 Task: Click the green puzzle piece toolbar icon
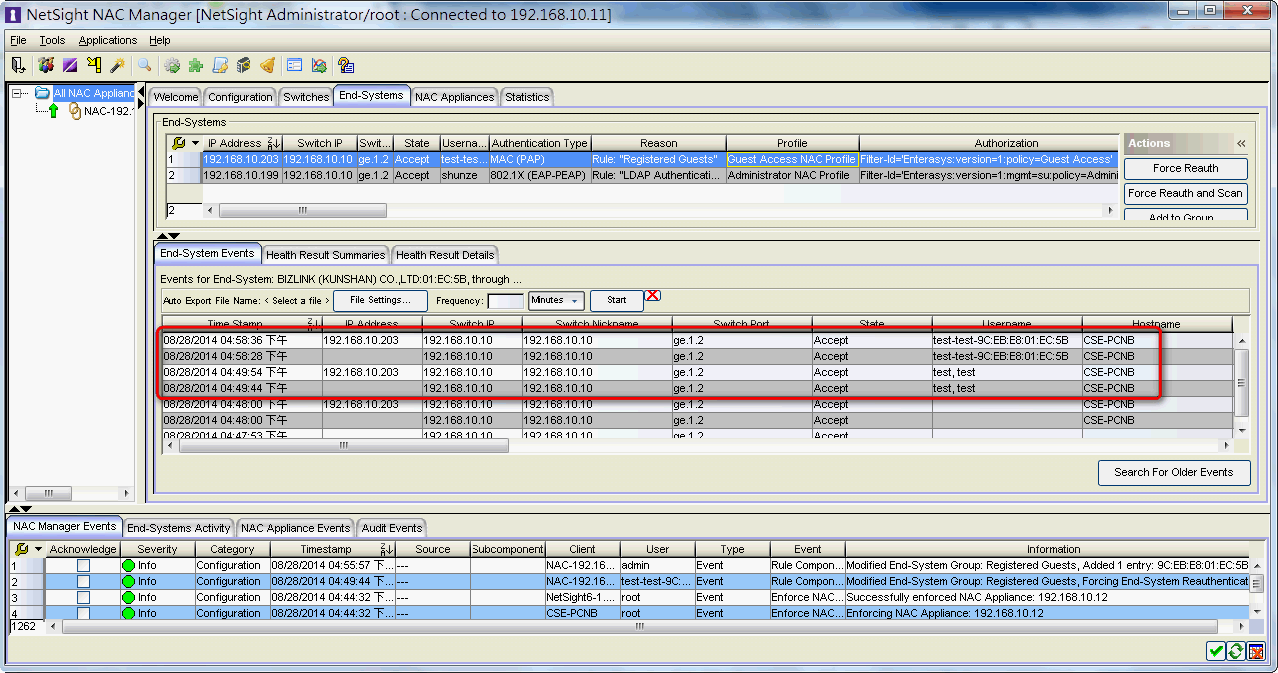tap(196, 65)
